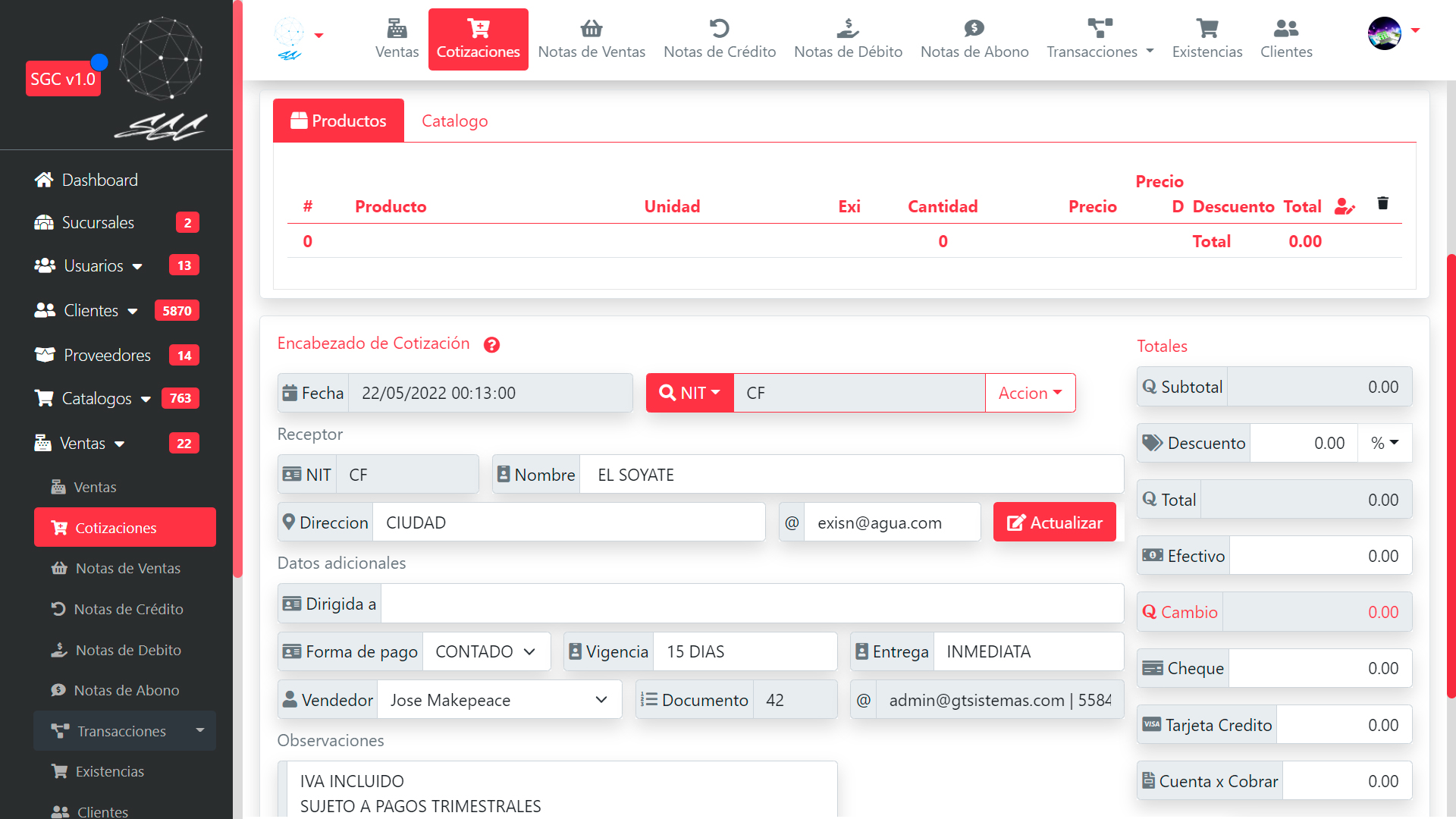1456x819 pixels.
Task: Open Notas de Débito from the top toolbar
Action: pos(848,39)
